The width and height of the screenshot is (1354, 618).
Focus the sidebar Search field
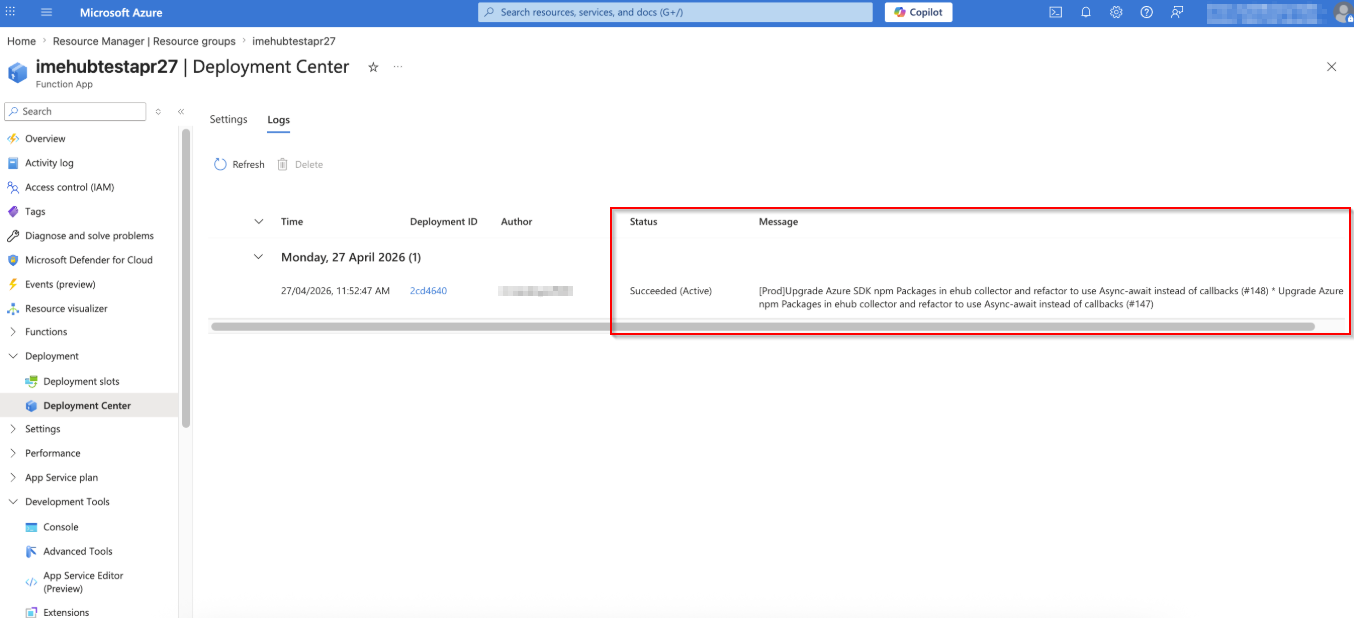point(76,112)
